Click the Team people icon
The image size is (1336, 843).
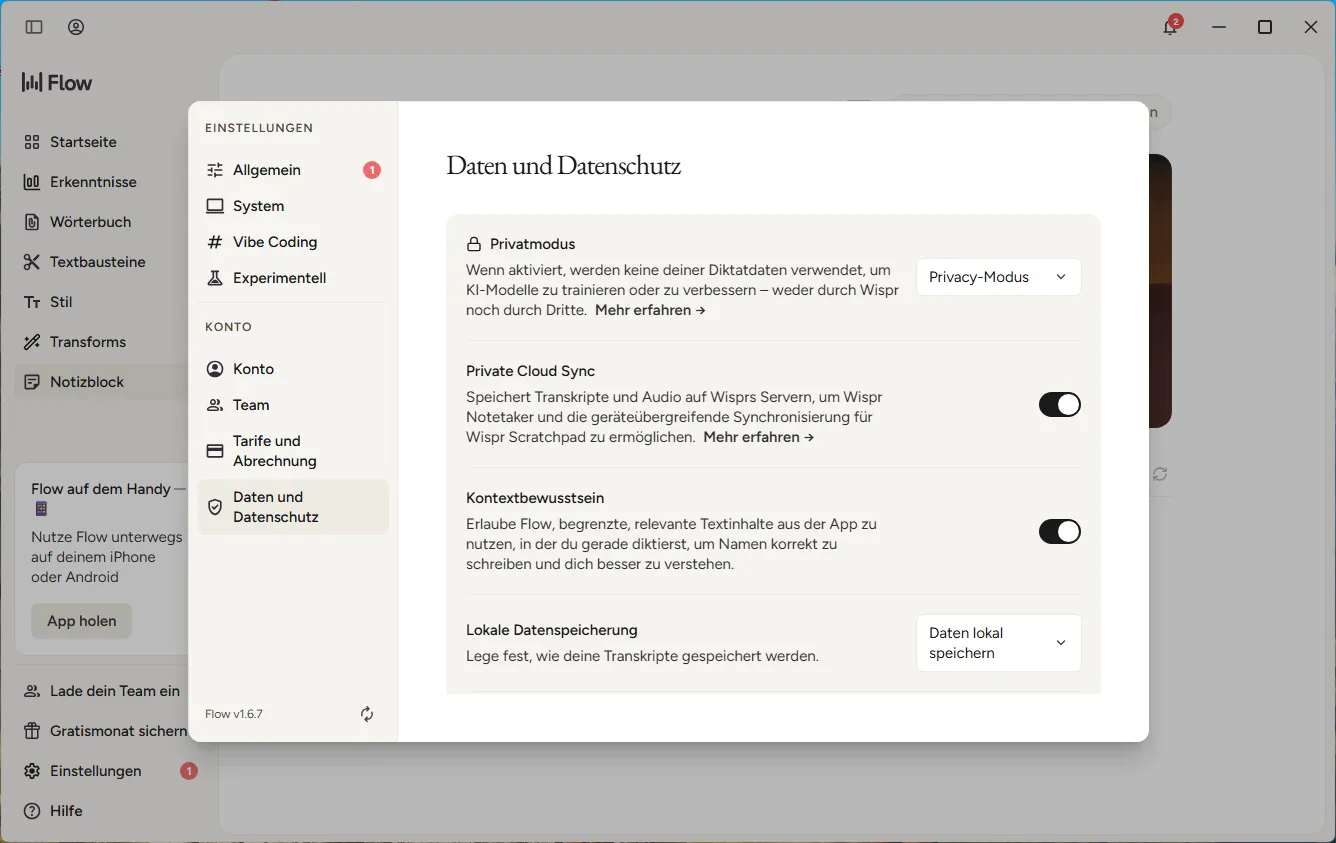pyautogui.click(x=215, y=405)
